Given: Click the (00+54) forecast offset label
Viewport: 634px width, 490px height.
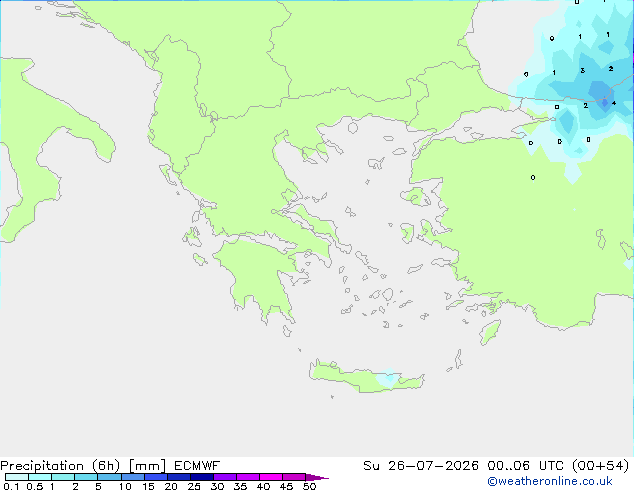Looking at the screenshot, I should pos(600,466).
